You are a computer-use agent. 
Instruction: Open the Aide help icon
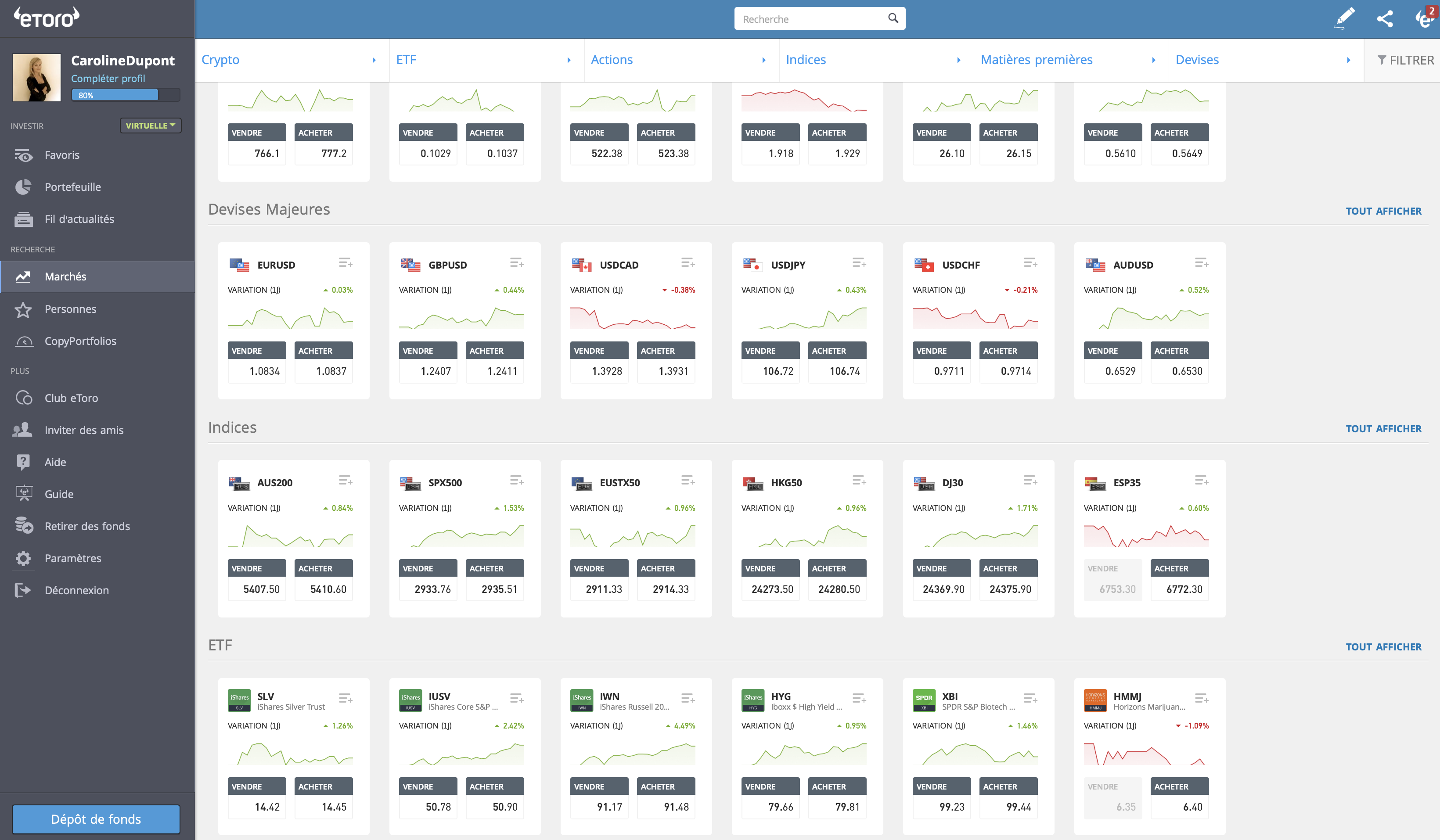point(23,462)
